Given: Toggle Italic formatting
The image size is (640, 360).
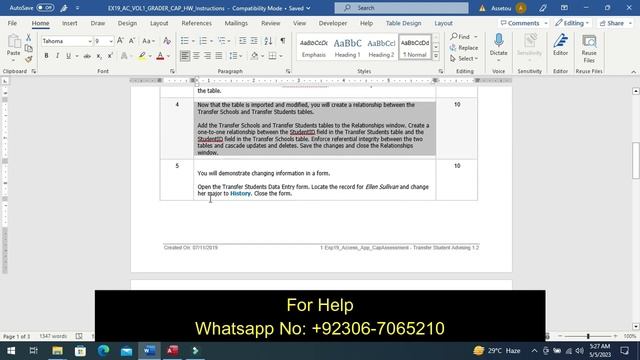Looking at the screenshot, I should (x=57, y=56).
